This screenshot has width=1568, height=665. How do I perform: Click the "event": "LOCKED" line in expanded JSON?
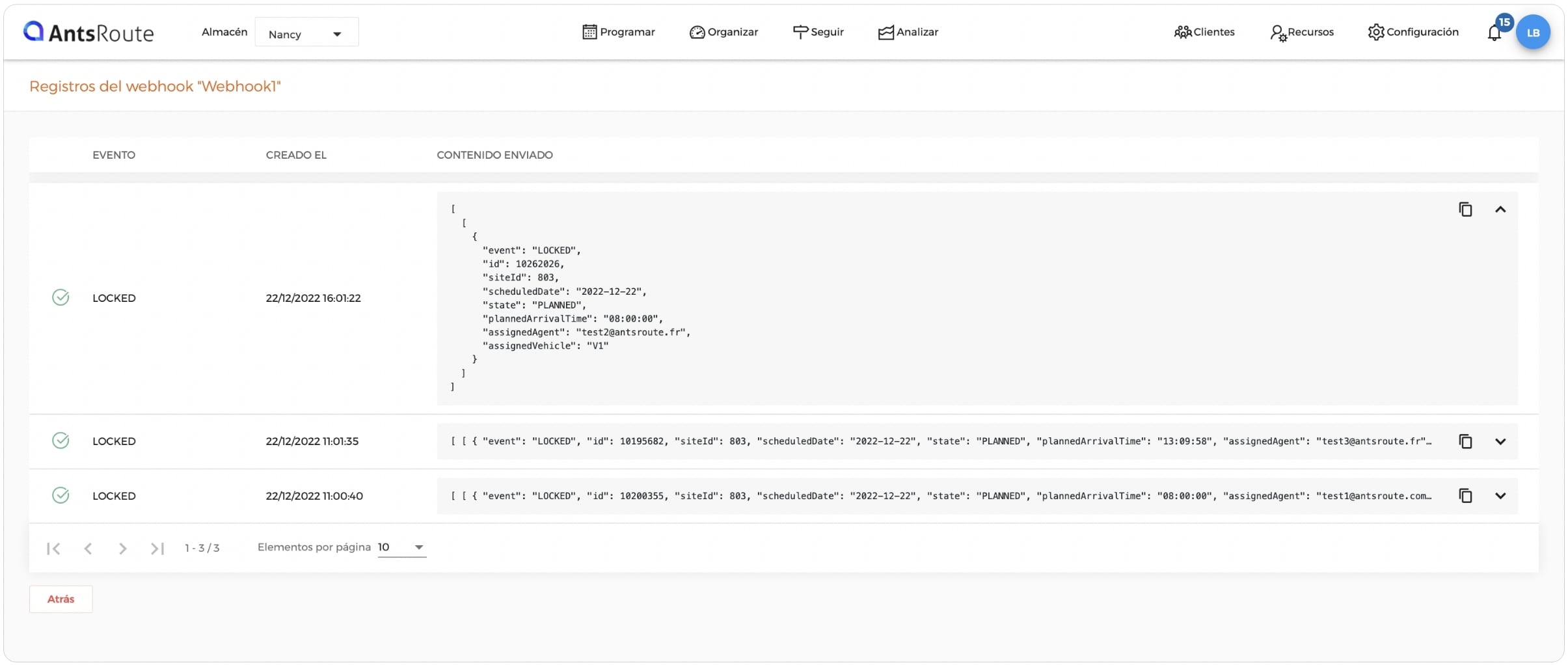532,251
